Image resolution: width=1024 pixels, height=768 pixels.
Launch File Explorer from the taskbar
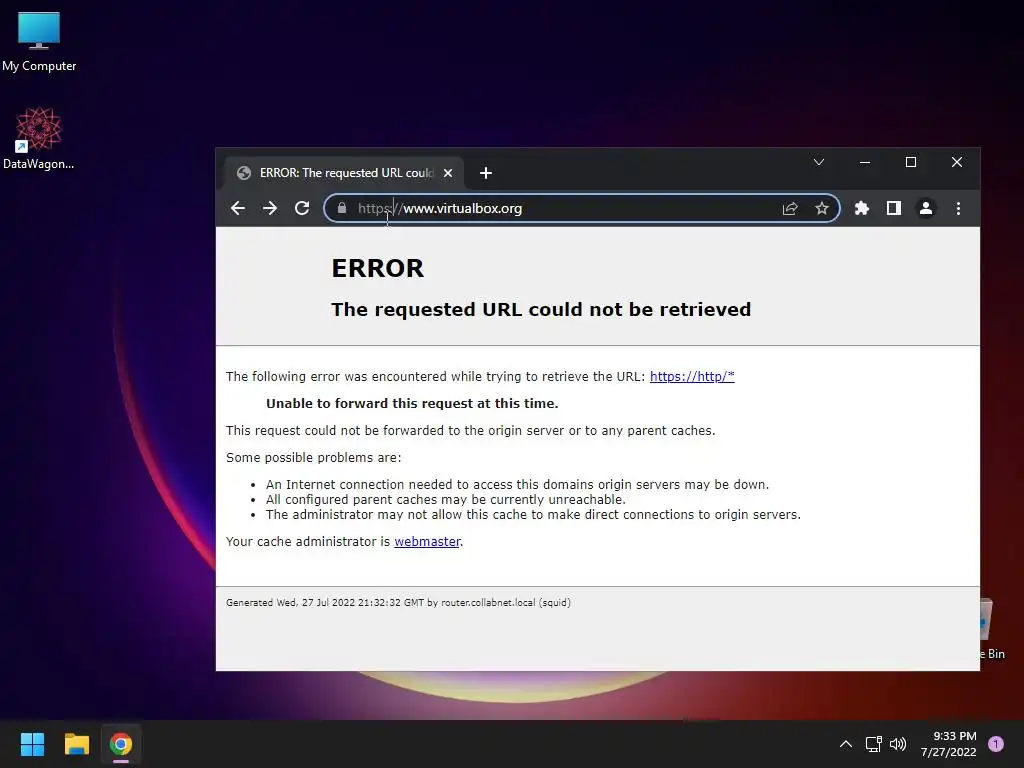click(x=77, y=744)
